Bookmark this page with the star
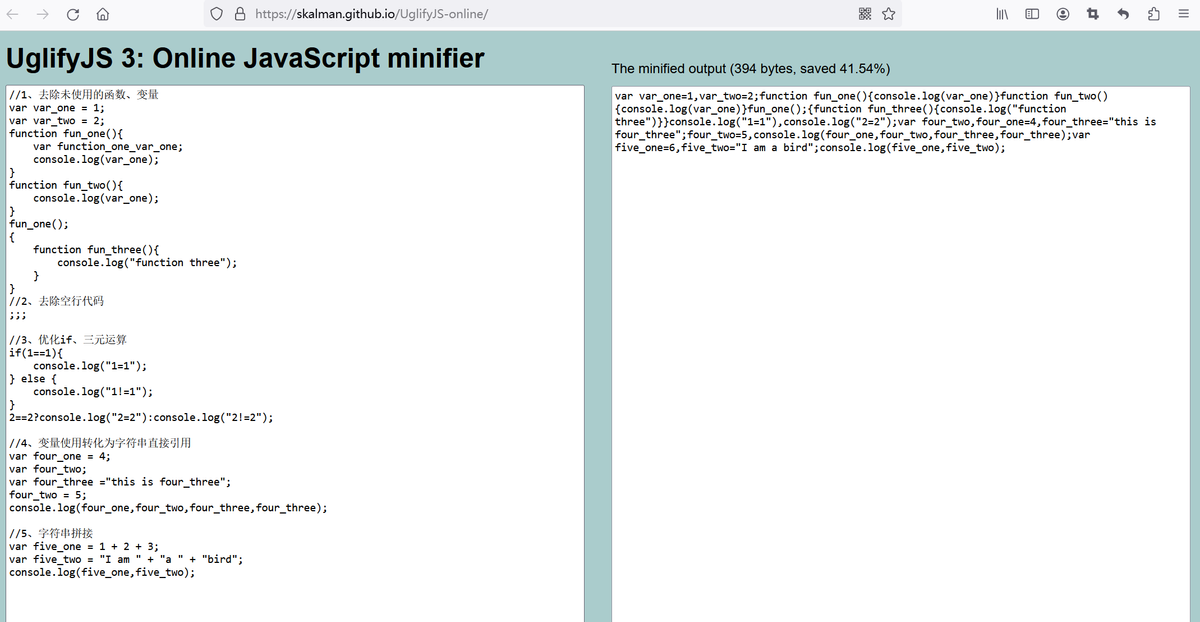The height and width of the screenshot is (622, 1200). 888,14
